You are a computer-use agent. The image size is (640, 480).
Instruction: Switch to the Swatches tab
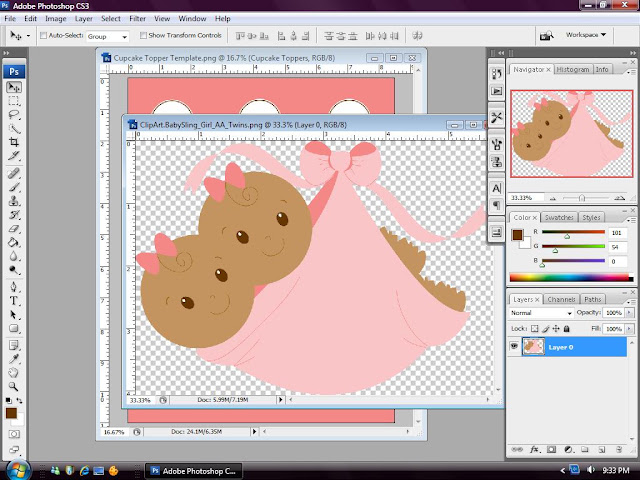pyautogui.click(x=559, y=218)
